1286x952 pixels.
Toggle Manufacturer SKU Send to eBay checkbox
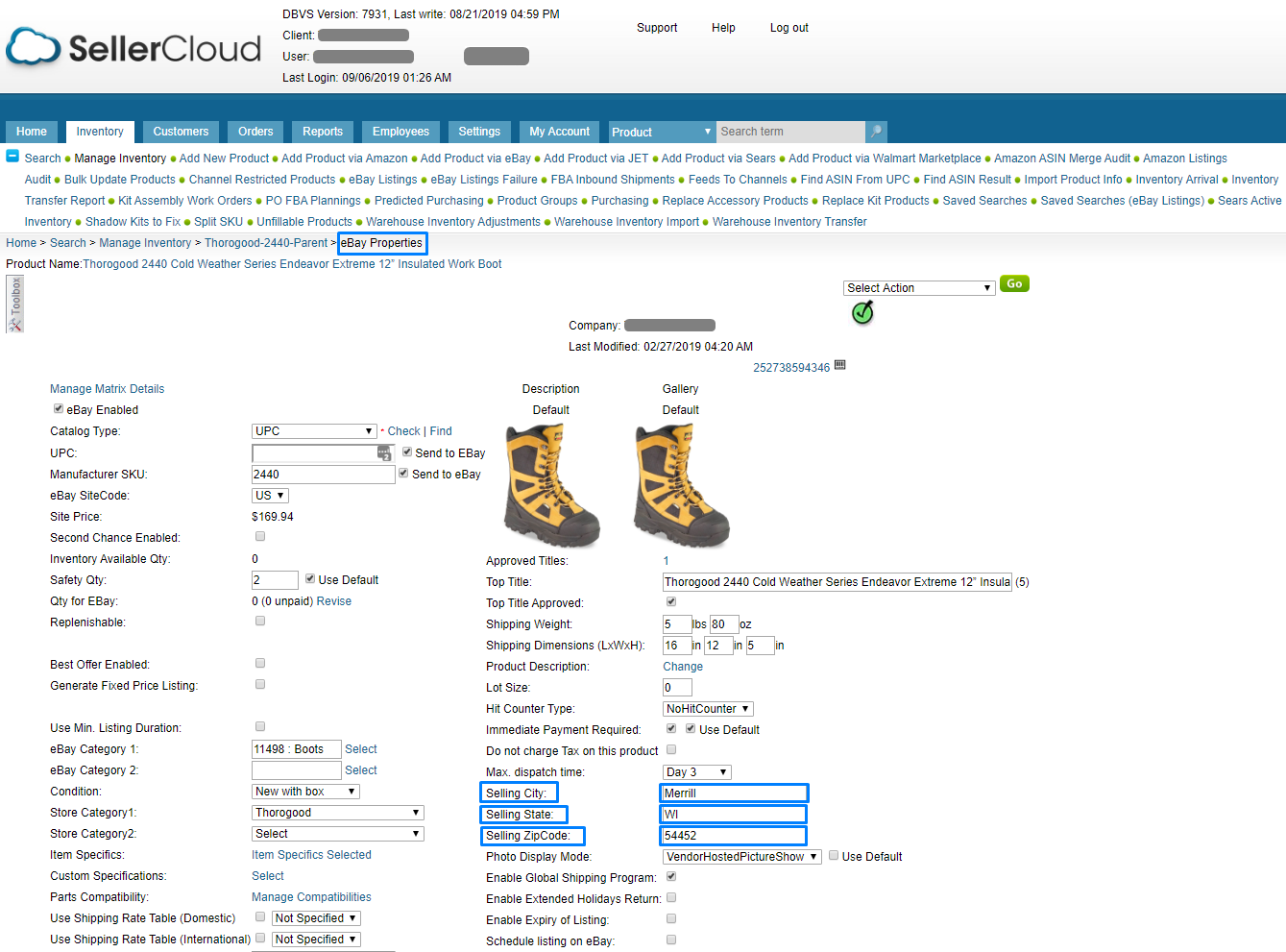click(x=404, y=473)
